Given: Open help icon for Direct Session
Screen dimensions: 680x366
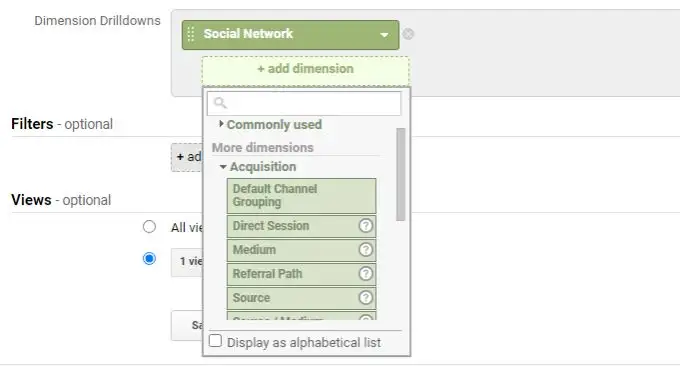Looking at the screenshot, I should [x=366, y=226].
